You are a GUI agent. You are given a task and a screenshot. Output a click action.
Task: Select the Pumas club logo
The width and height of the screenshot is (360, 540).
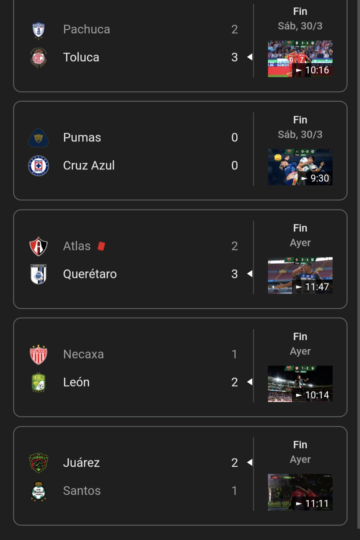(38, 138)
